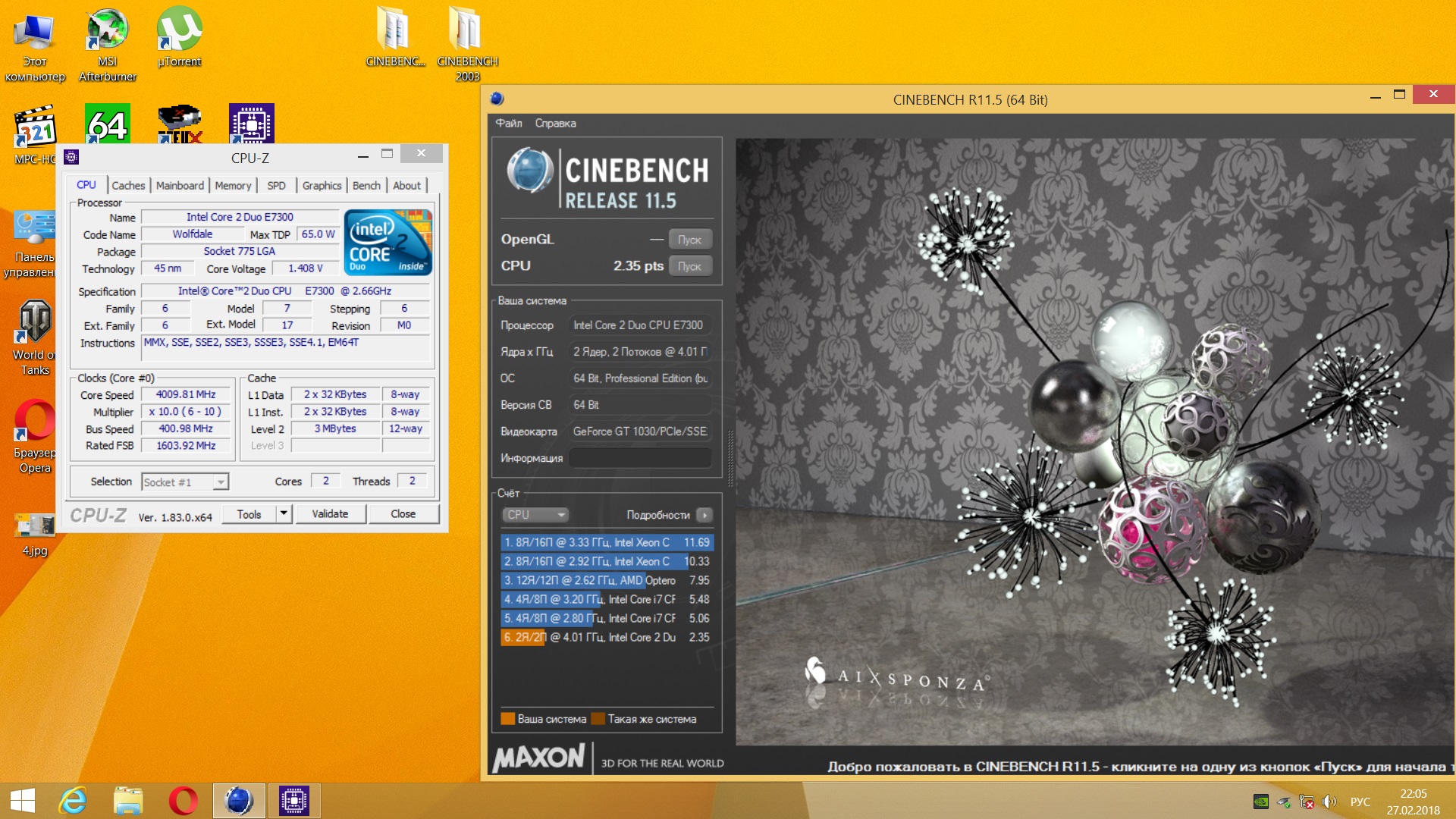The image size is (1456, 819).
Task: Click the rendered spheres image in CINEBENCH
Action: pos(1094,441)
